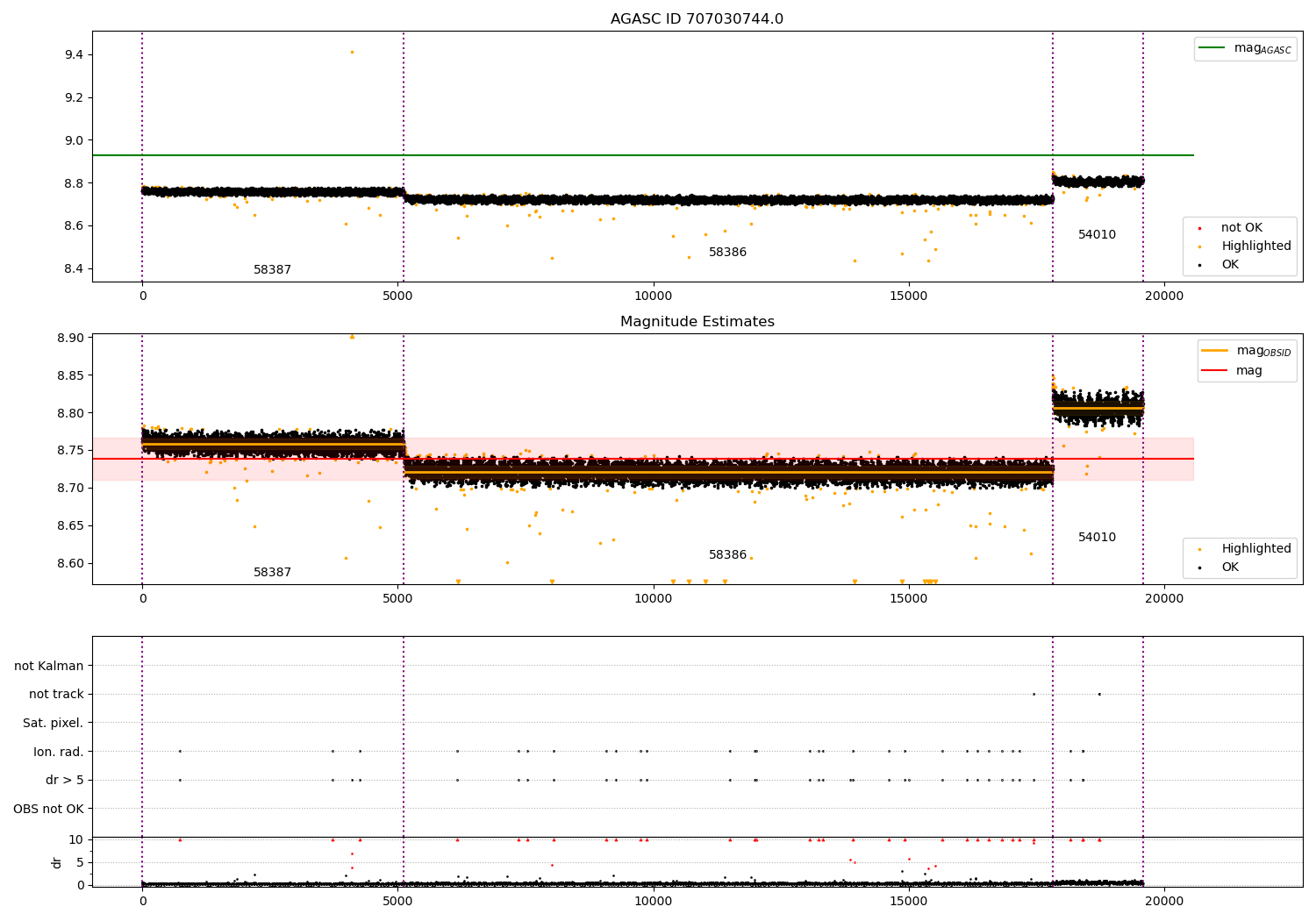
Task: Click the 8.6 y-axis tick in top plot
Action: click(x=74, y=226)
